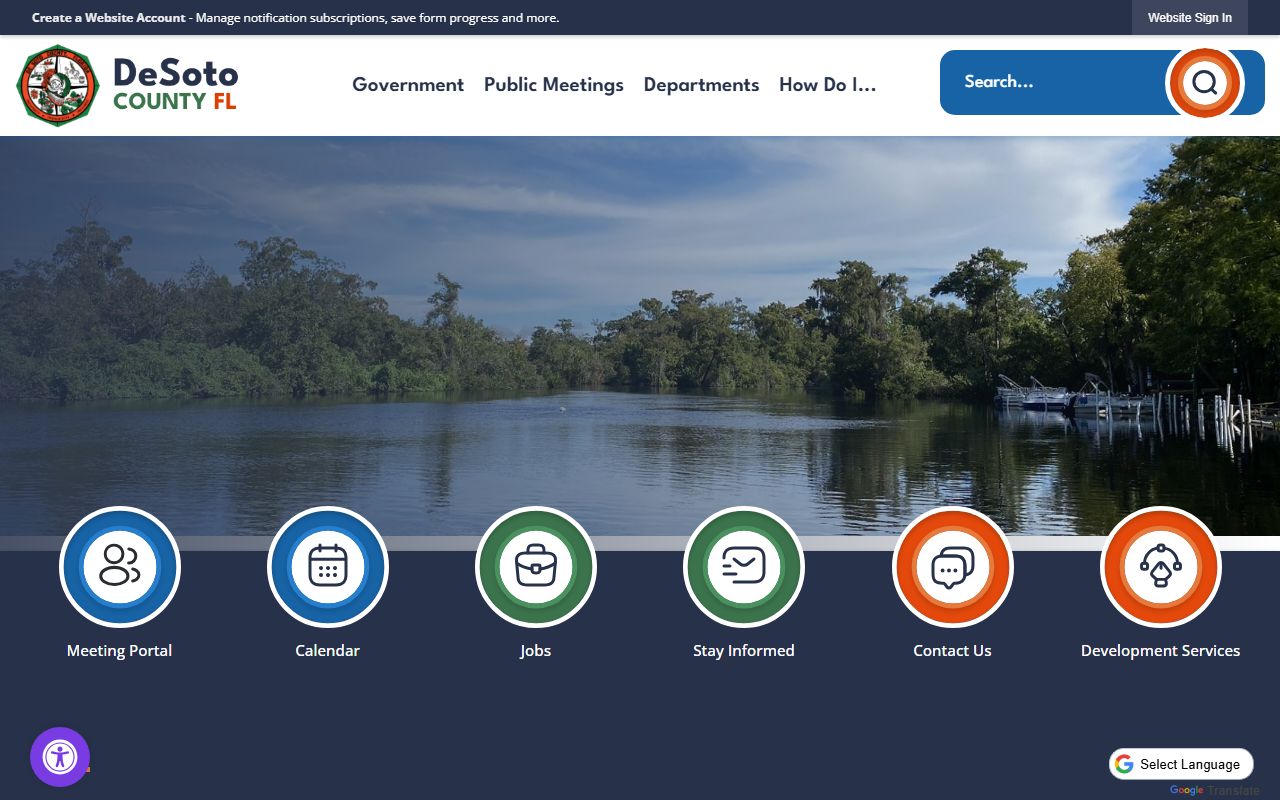The height and width of the screenshot is (800, 1280).
Task: Open Contact Us chat bubble icon
Action: [x=952, y=566]
